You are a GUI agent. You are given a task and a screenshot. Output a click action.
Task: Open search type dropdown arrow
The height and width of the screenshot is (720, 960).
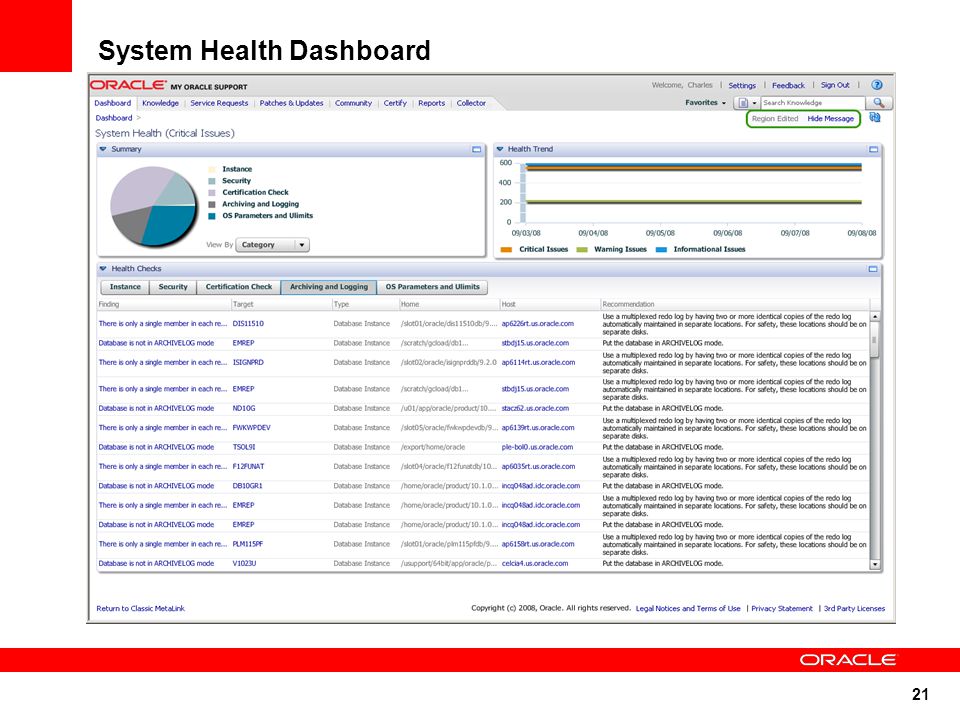click(754, 103)
